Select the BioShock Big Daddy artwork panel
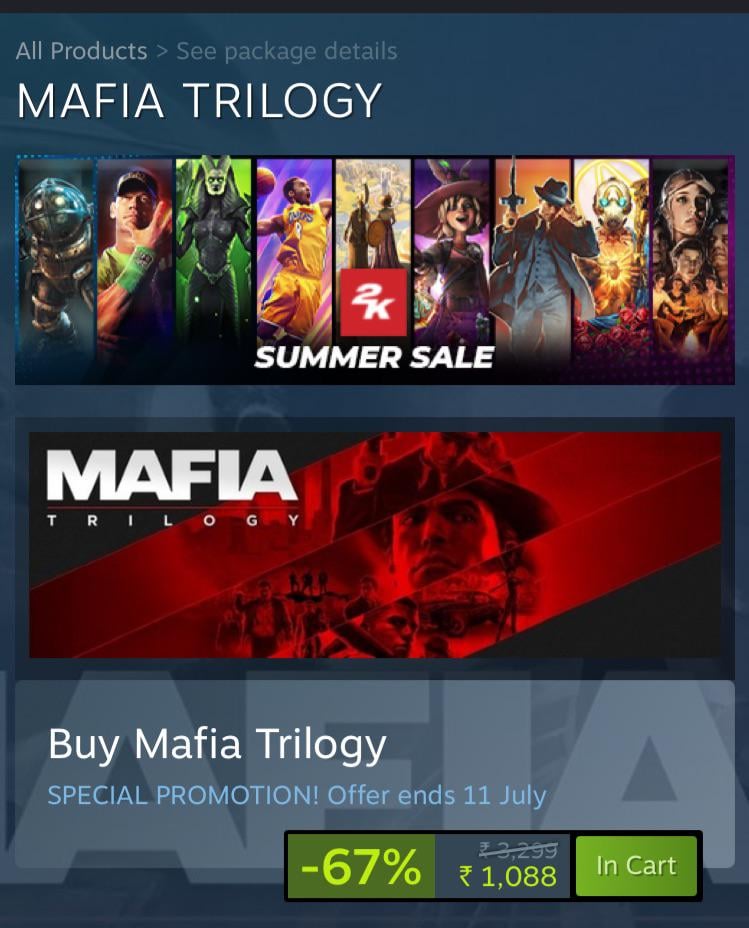This screenshot has width=749, height=928. (57, 260)
